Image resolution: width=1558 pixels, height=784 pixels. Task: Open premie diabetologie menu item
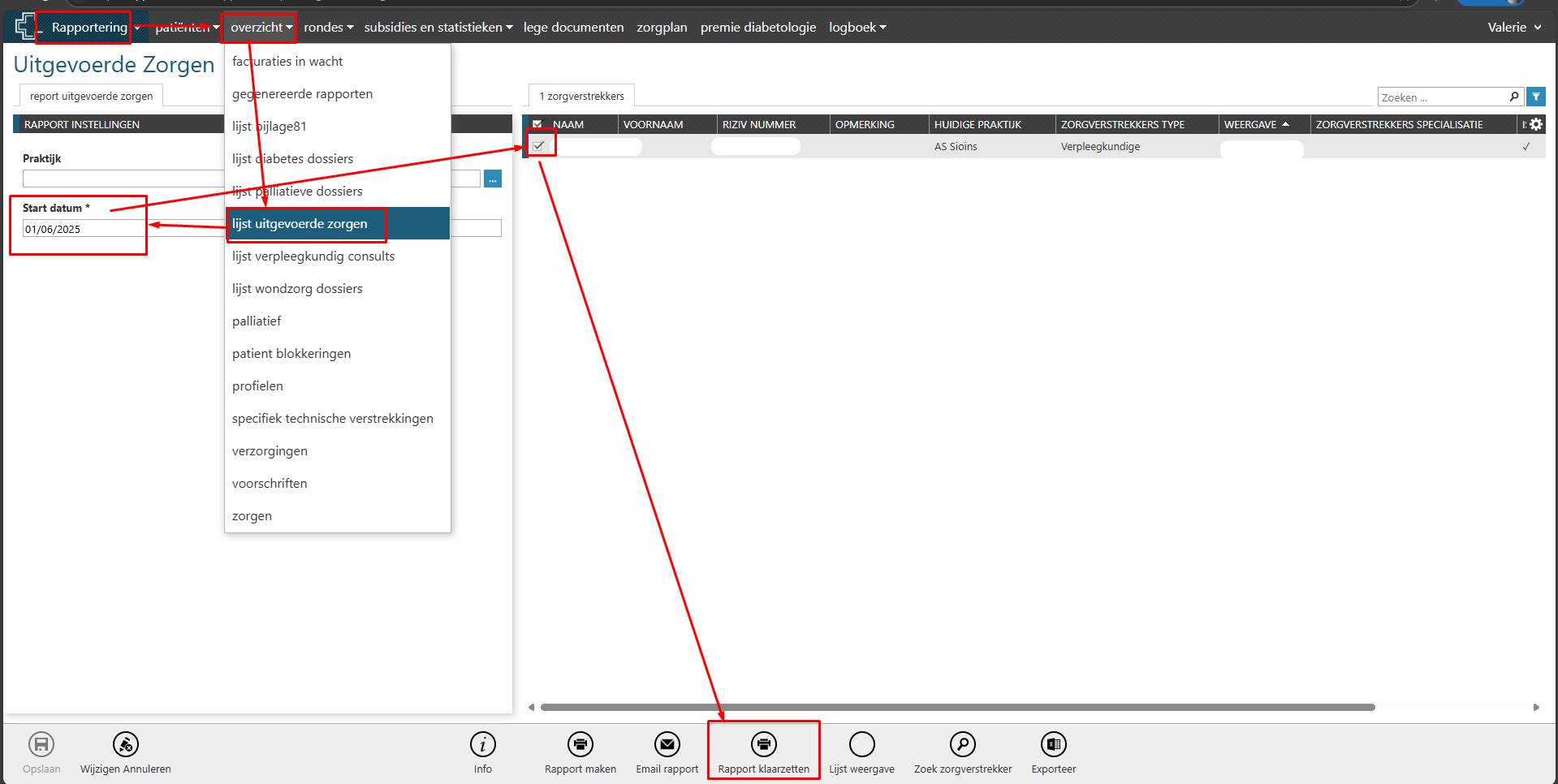point(758,28)
